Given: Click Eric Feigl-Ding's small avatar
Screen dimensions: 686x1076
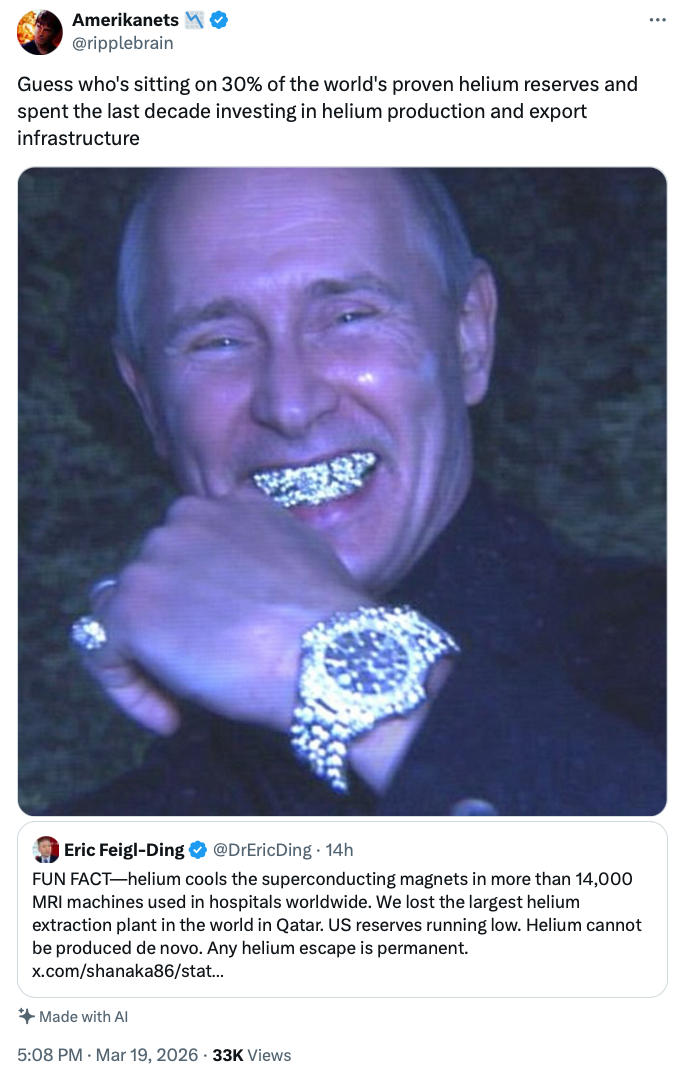Looking at the screenshot, I should click(46, 850).
